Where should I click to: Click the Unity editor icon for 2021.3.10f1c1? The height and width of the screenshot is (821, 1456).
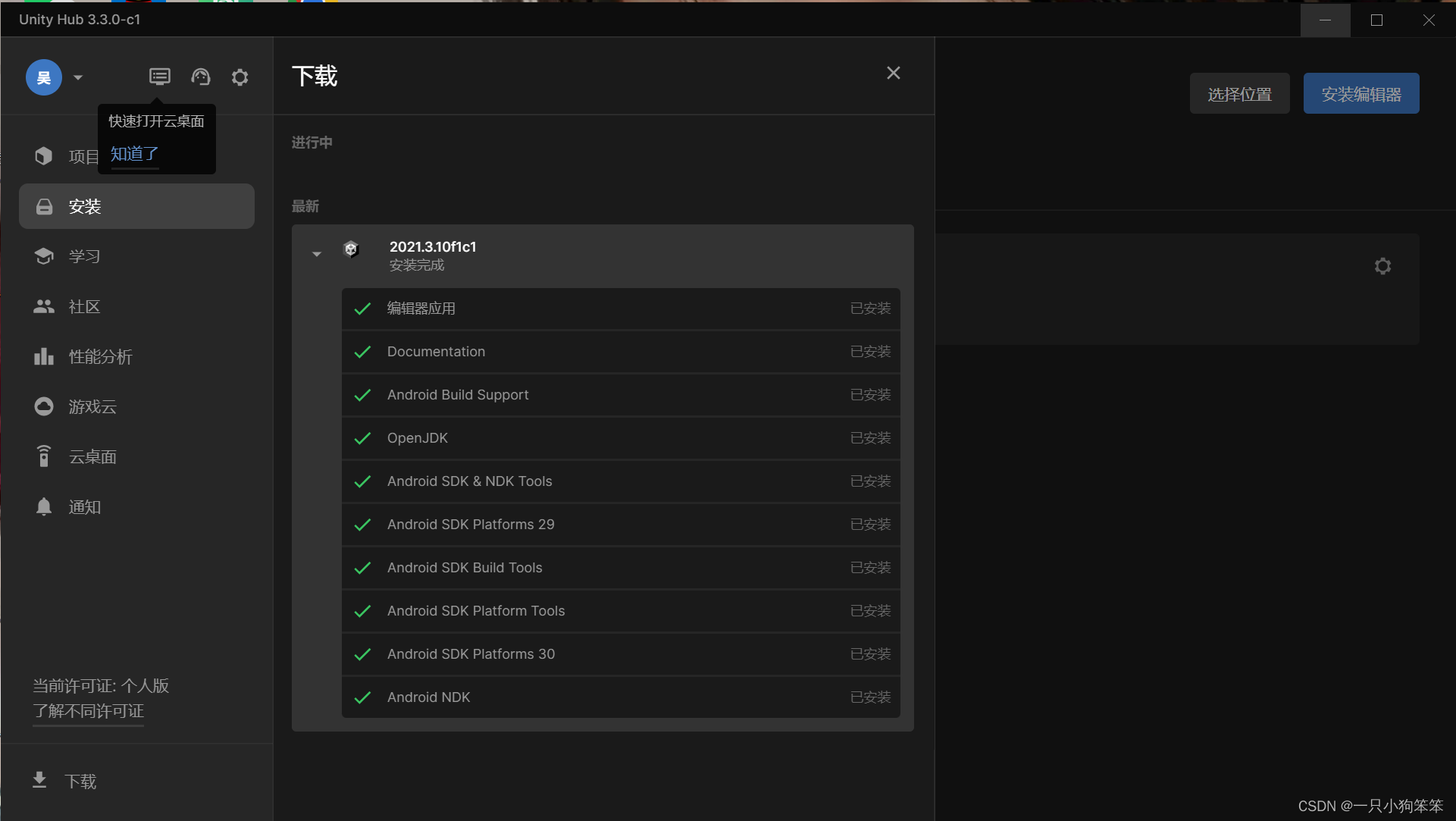click(x=351, y=249)
